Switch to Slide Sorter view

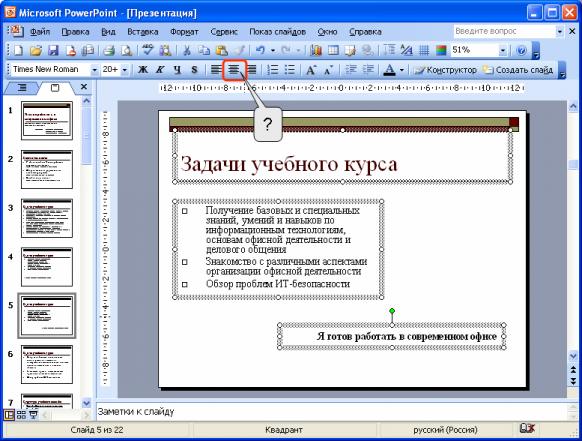tap(21, 415)
